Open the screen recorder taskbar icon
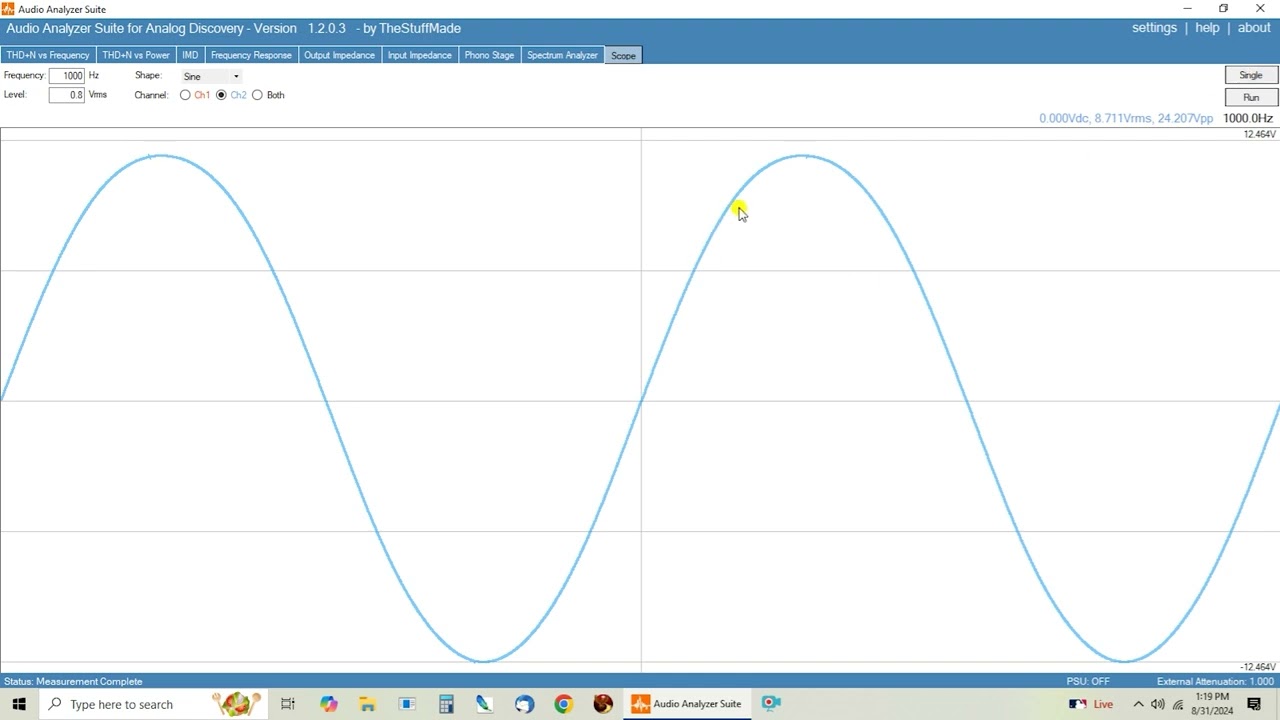 tap(771, 704)
